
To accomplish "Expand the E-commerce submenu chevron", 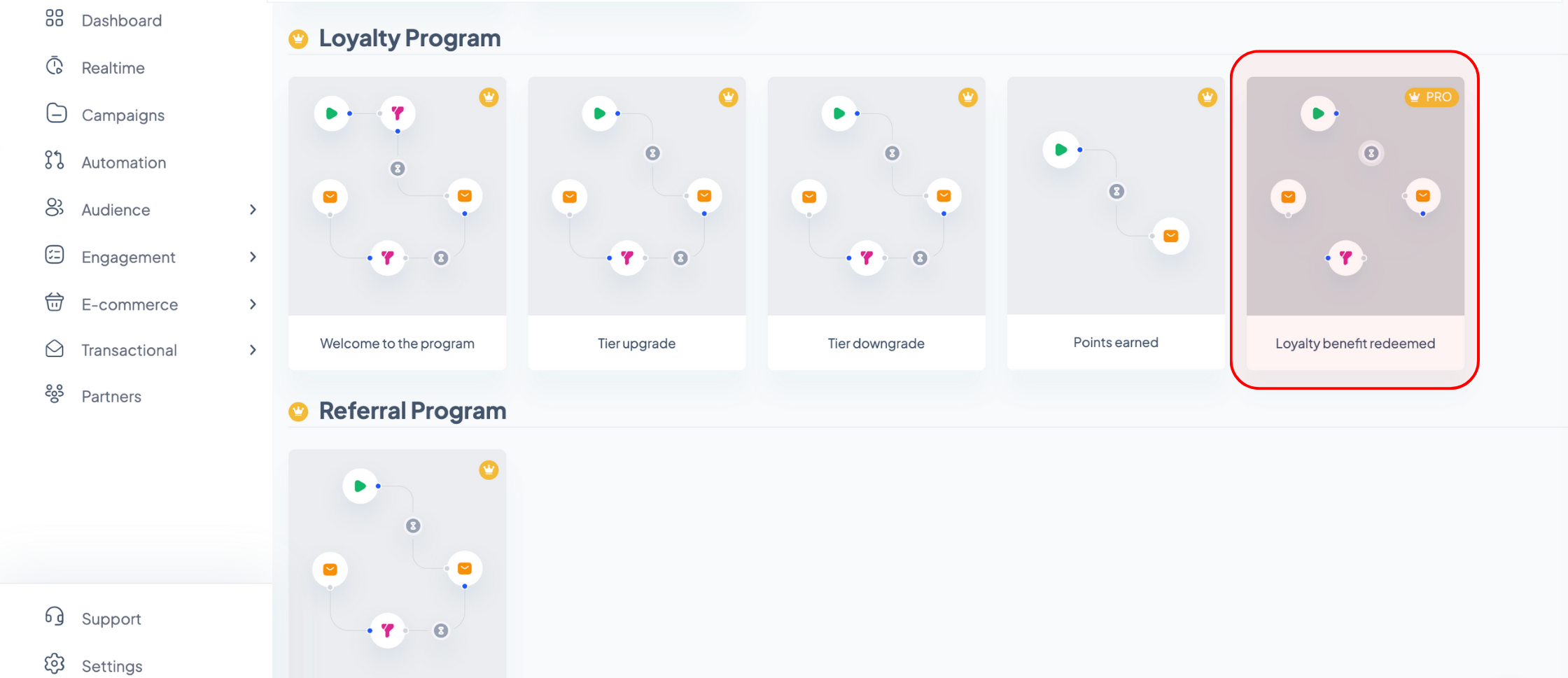I will click(253, 304).
